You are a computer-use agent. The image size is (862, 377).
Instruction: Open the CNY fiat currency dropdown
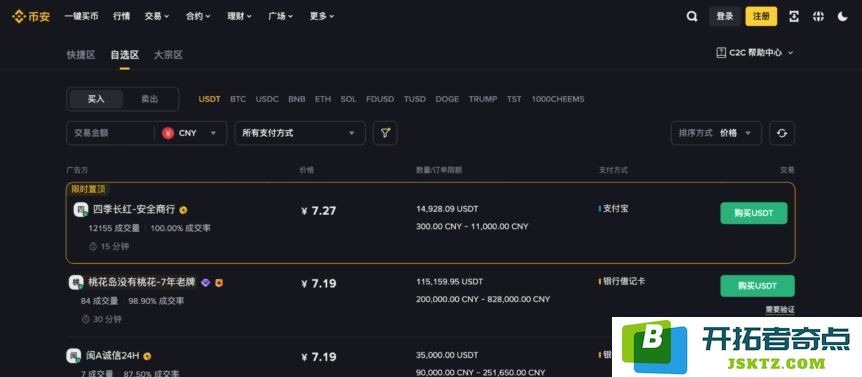[191, 133]
